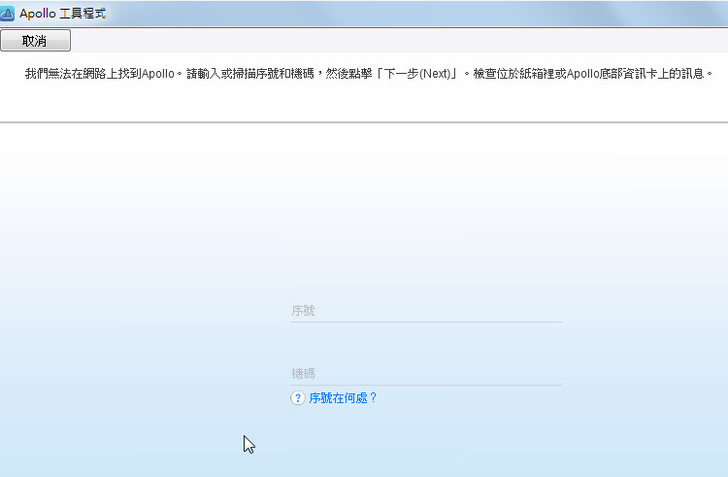Click the question mark help icon
Image resolution: width=728 pixels, height=477 pixels.
tap(298, 398)
